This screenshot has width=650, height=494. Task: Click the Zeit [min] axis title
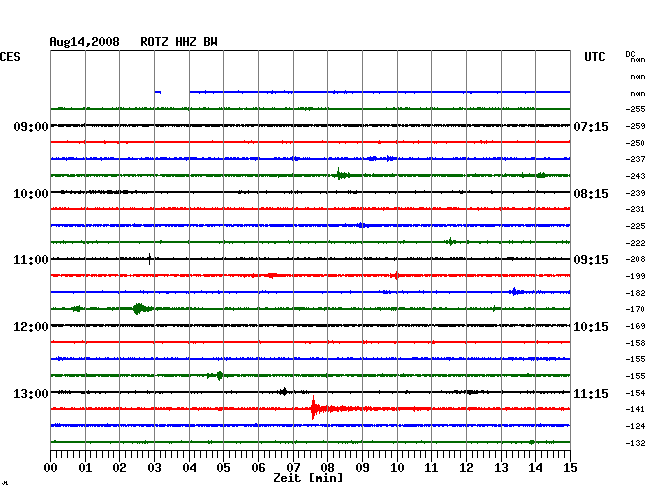[x=308, y=478]
